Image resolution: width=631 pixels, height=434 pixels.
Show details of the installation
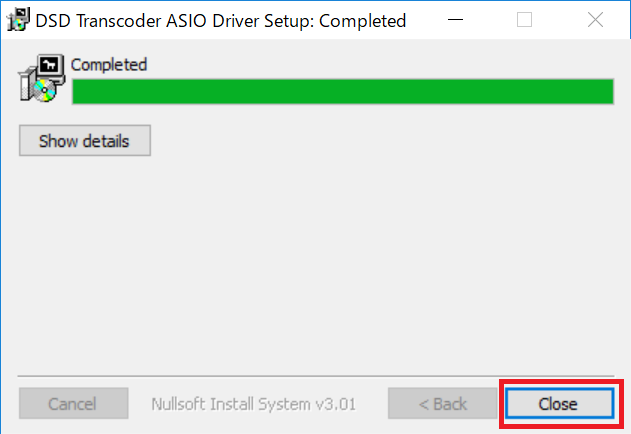[85, 141]
